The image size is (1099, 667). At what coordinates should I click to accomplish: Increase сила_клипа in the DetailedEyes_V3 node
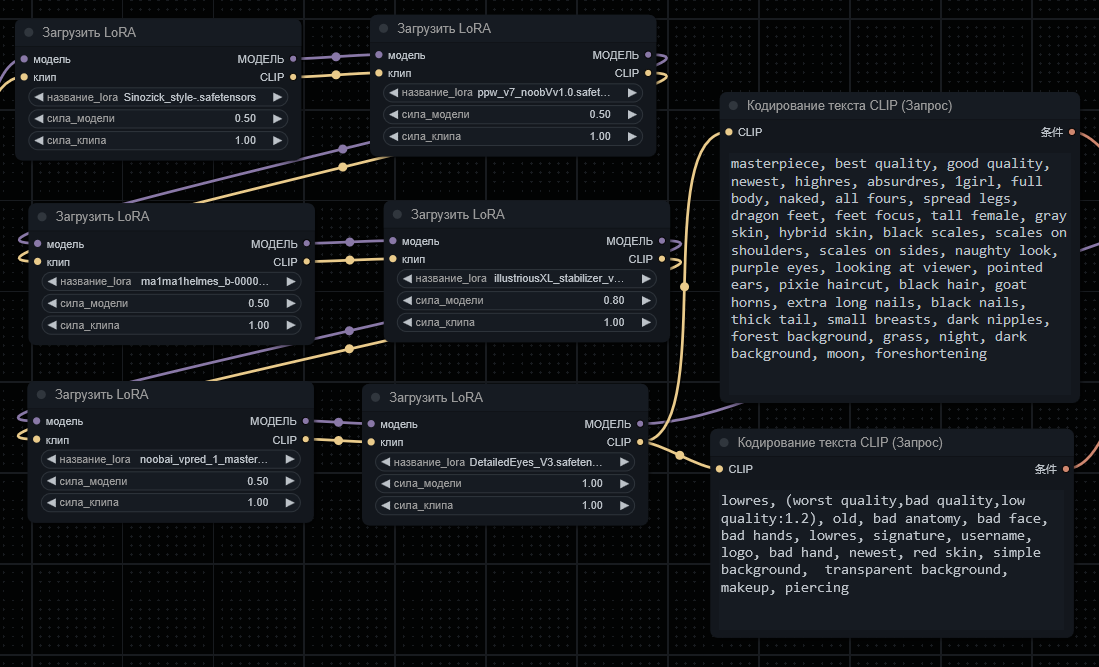(624, 506)
